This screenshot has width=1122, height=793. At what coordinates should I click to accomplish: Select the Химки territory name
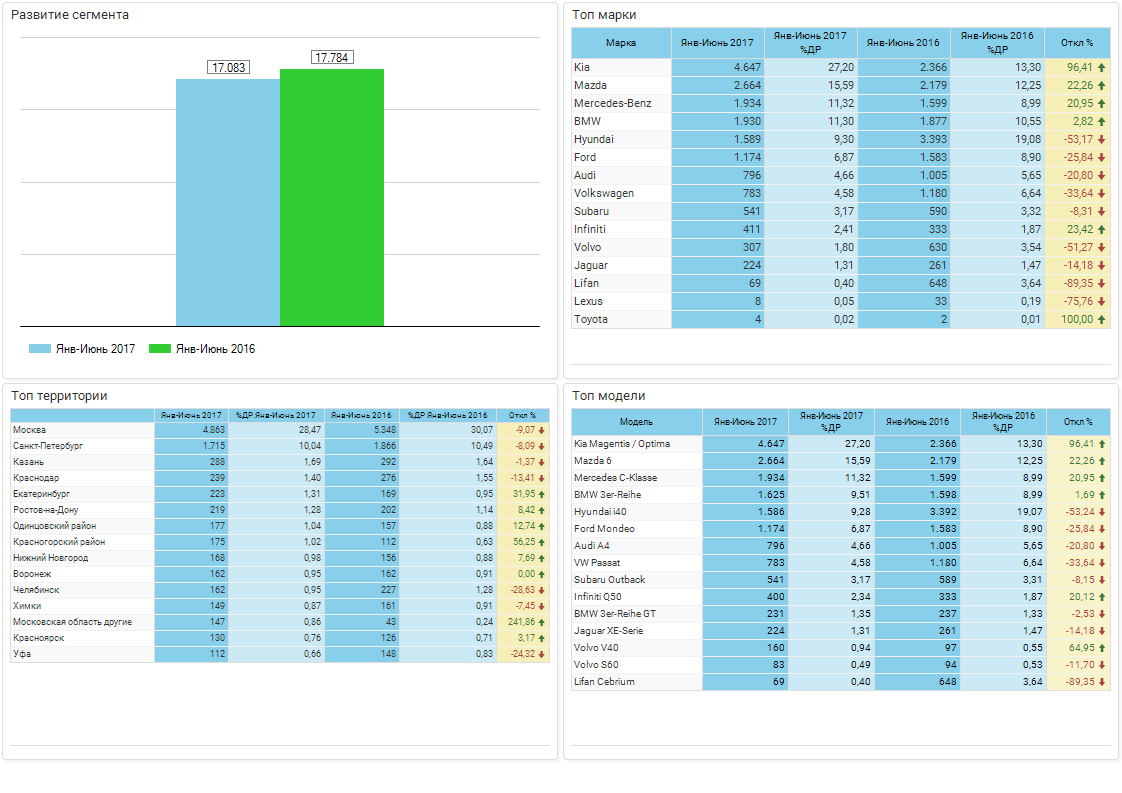coord(27,606)
